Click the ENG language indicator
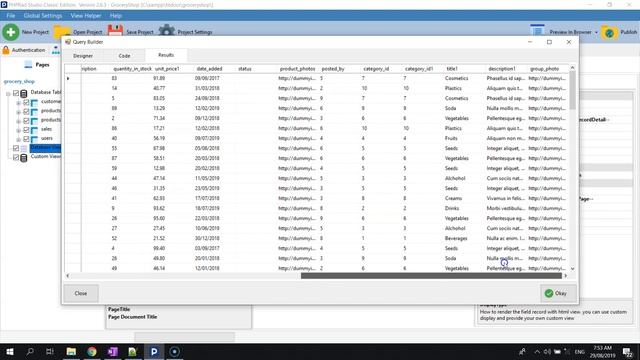 tap(580, 351)
